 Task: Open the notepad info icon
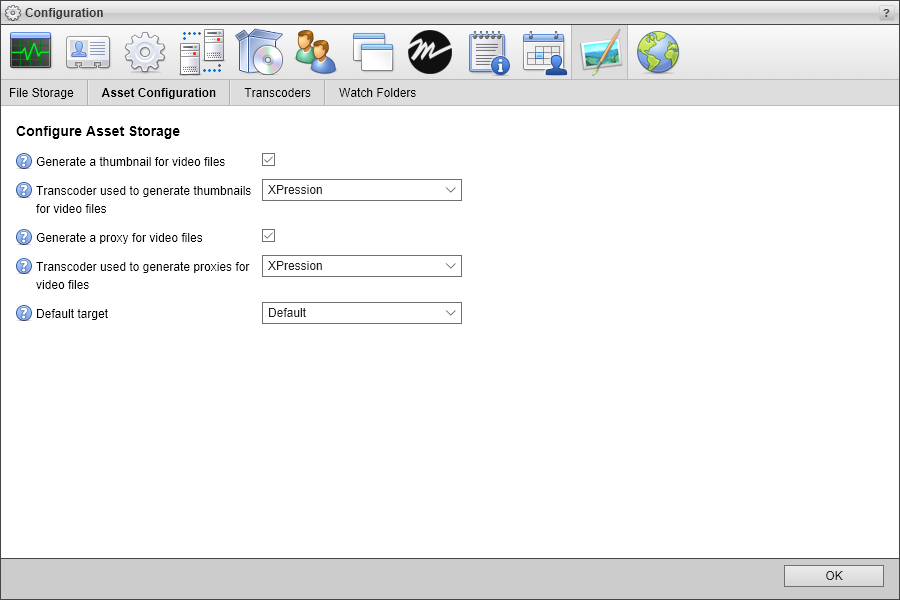487,51
